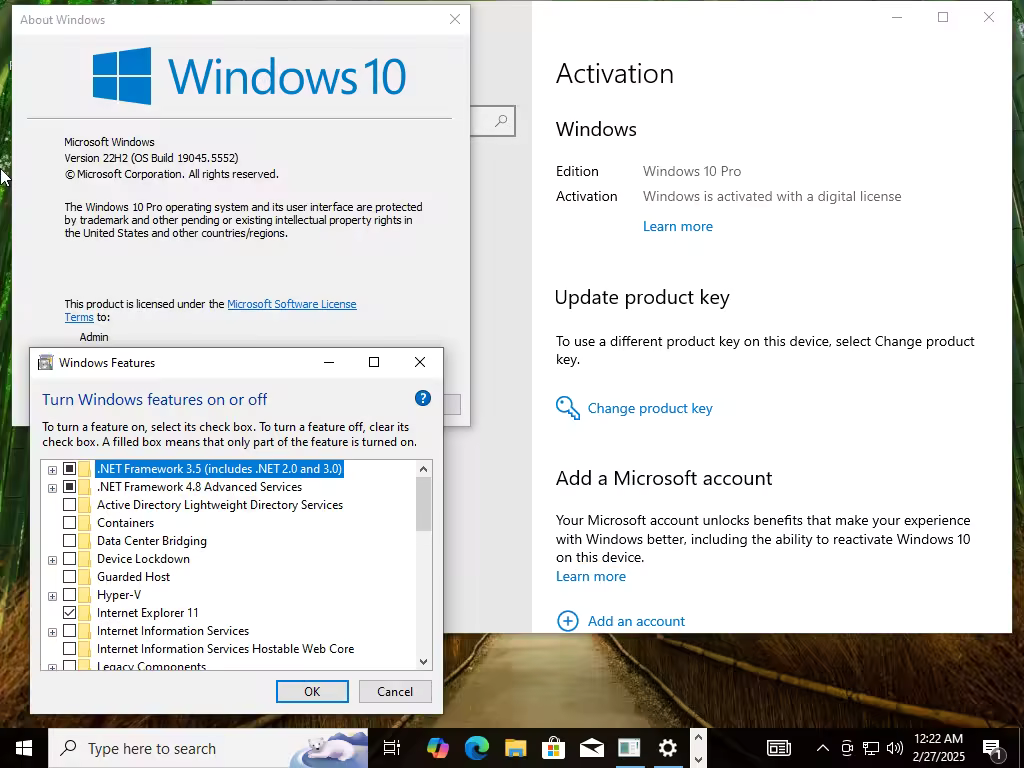
Task: Expand the Hyper-V node
Action: click(52, 596)
